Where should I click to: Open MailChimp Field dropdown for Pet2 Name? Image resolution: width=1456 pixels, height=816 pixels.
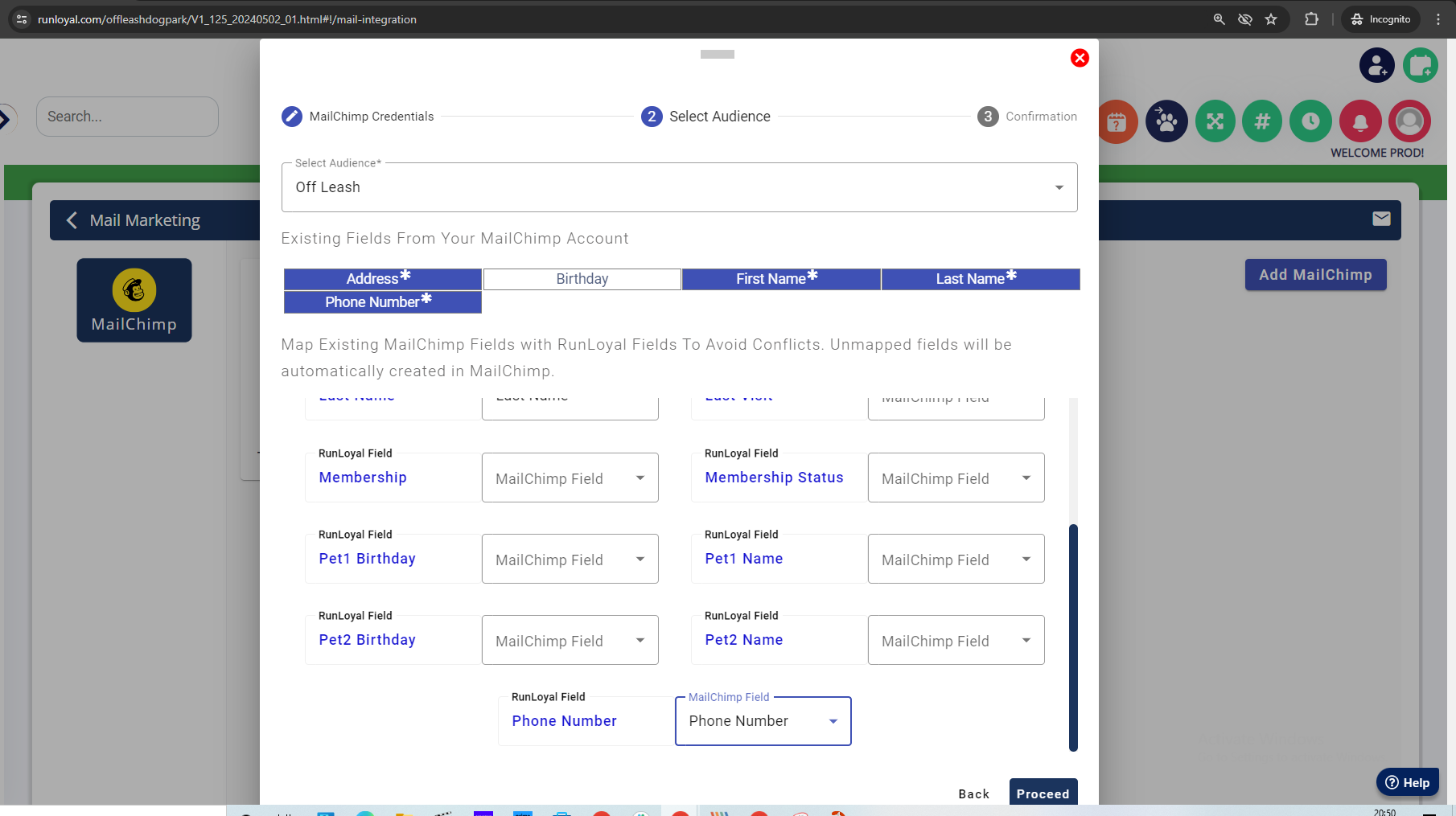[956, 641]
